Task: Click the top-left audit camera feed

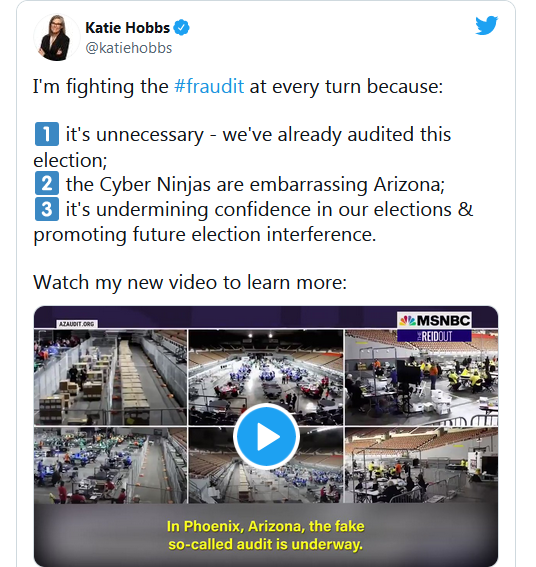Action: [110, 377]
